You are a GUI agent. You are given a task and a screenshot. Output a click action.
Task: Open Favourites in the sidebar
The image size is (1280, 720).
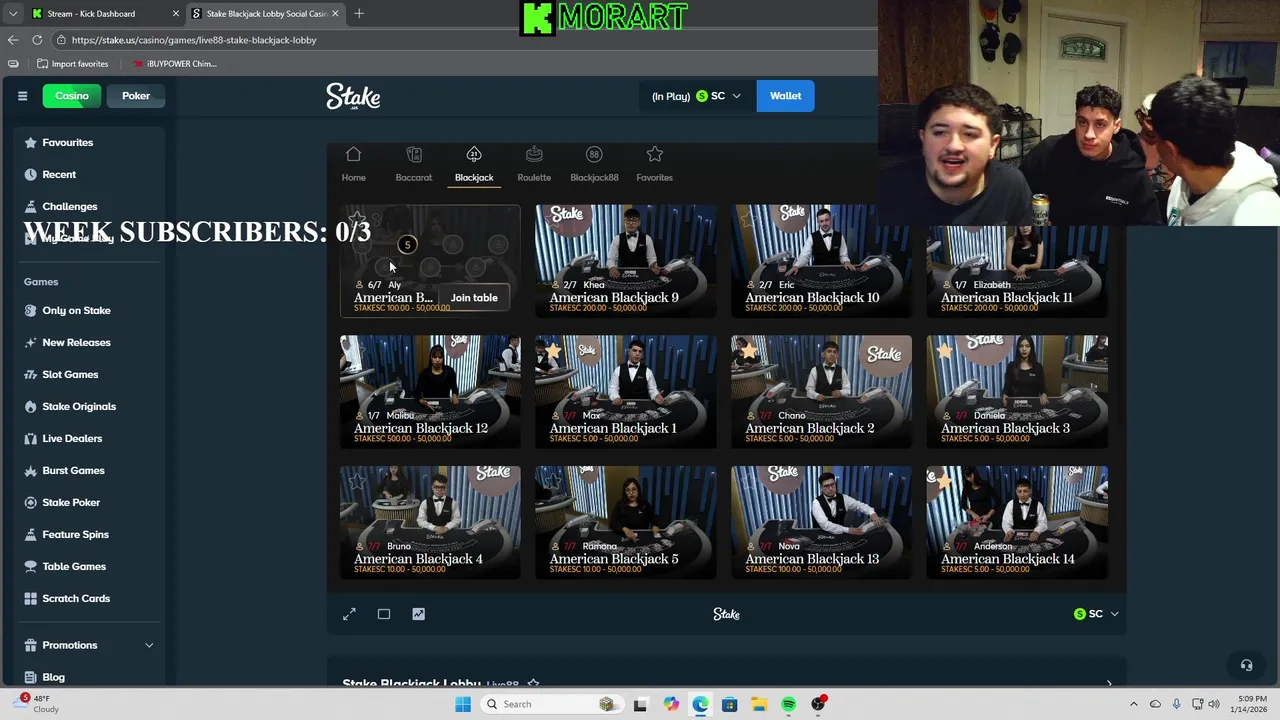point(67,143)
